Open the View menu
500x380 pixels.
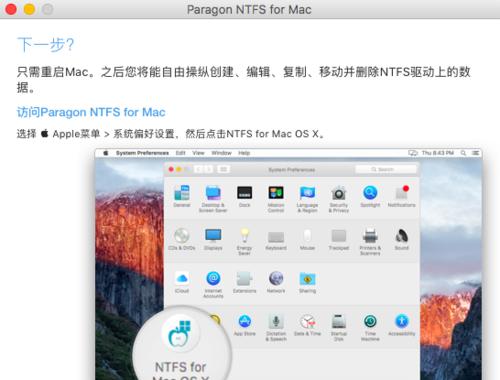198,153
